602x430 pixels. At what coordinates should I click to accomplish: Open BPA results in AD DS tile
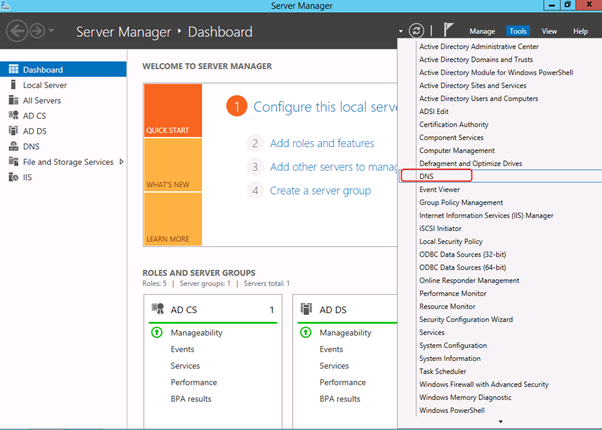(340, 399)
